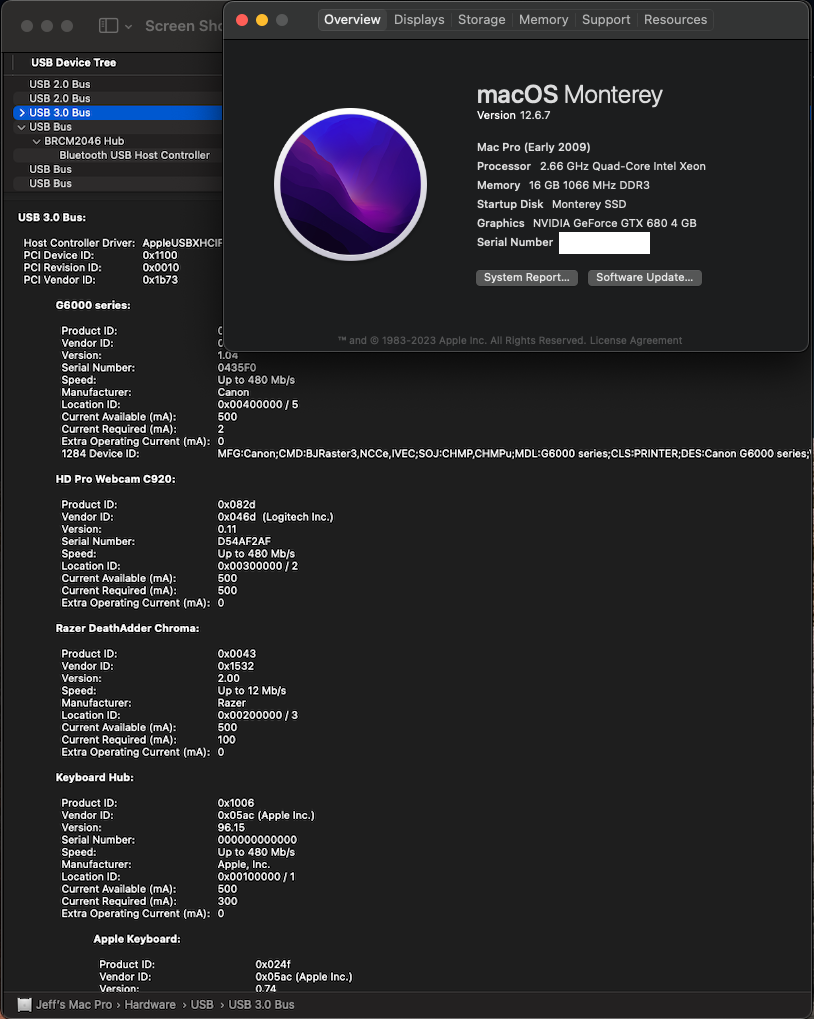Click Hardware in the path bar

[x=150, y=1005]
